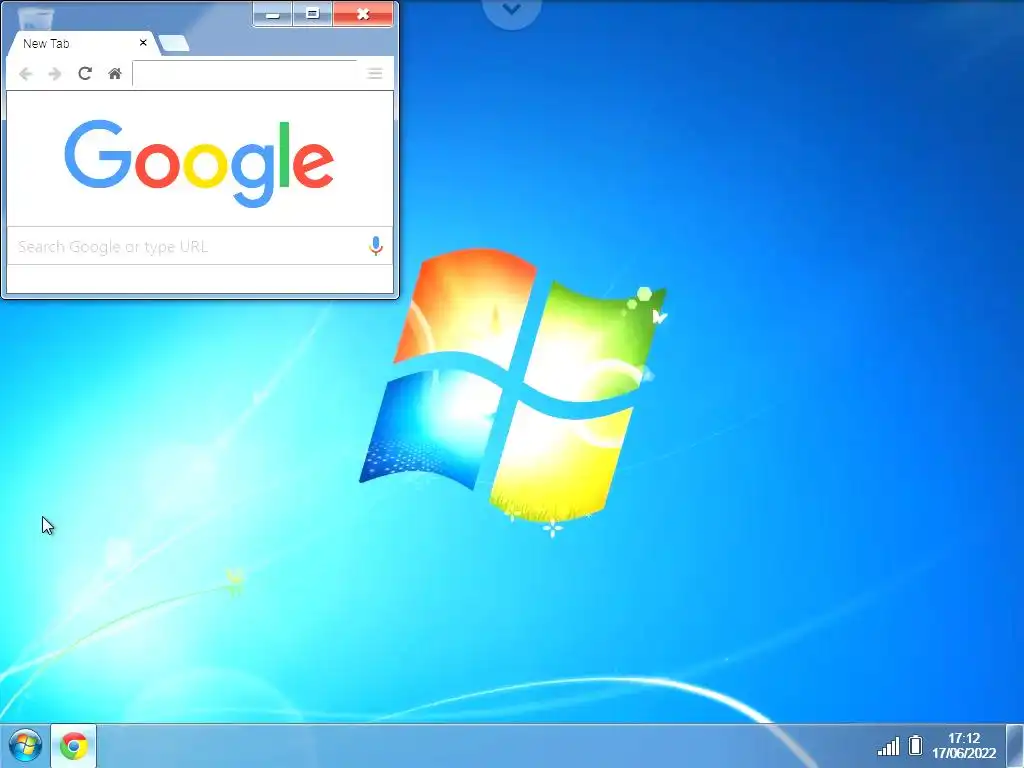
Task: Open a new tab with the tab button
Action: tap(174, 44)
